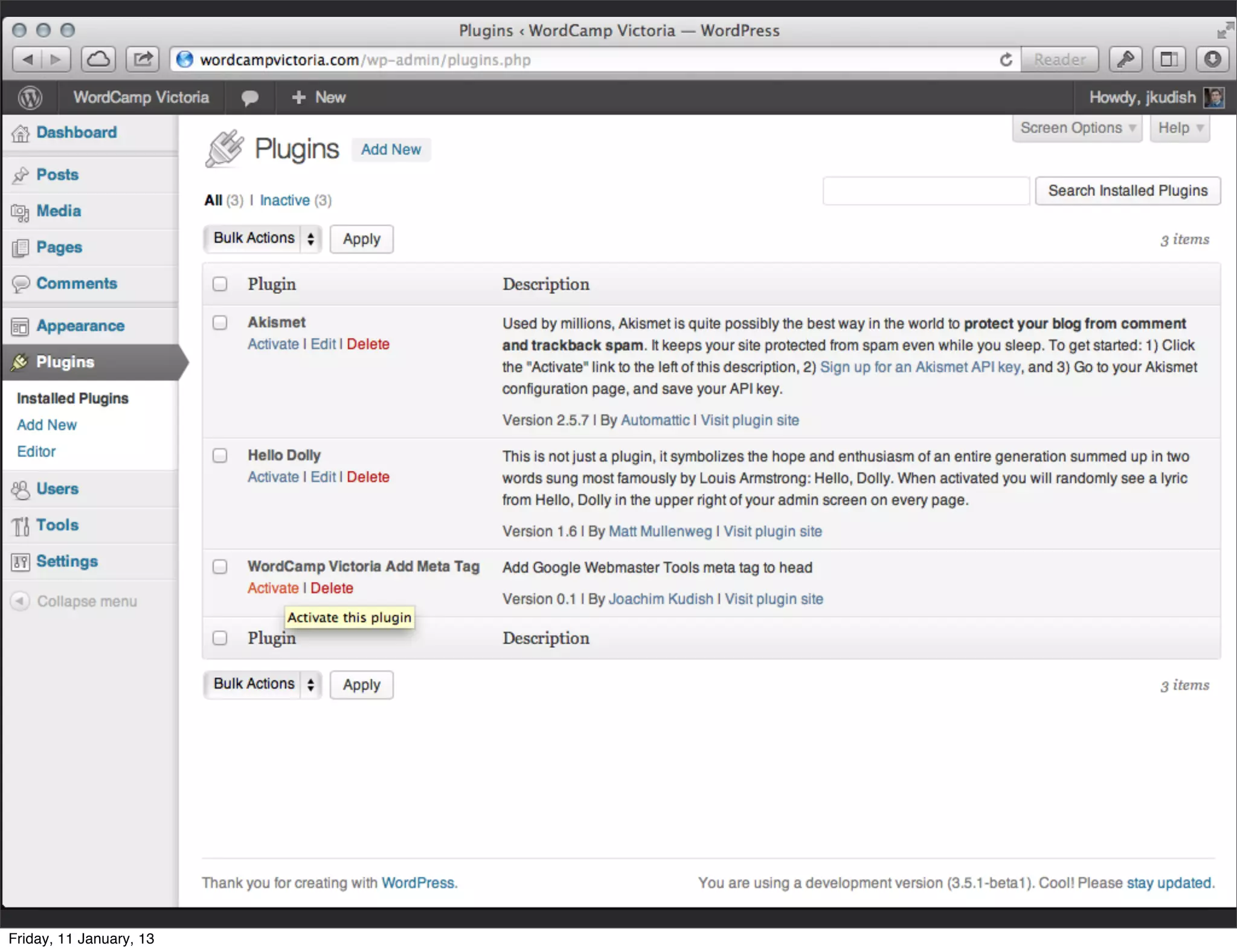
Task: Check the WordCamp Victoria Add Meta Tag checkbox
Action: tap(220, 567)
